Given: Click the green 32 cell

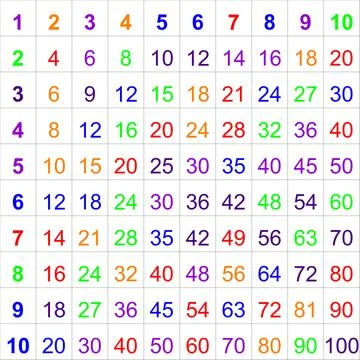Looking at the screenshot, I should point(270,130).
